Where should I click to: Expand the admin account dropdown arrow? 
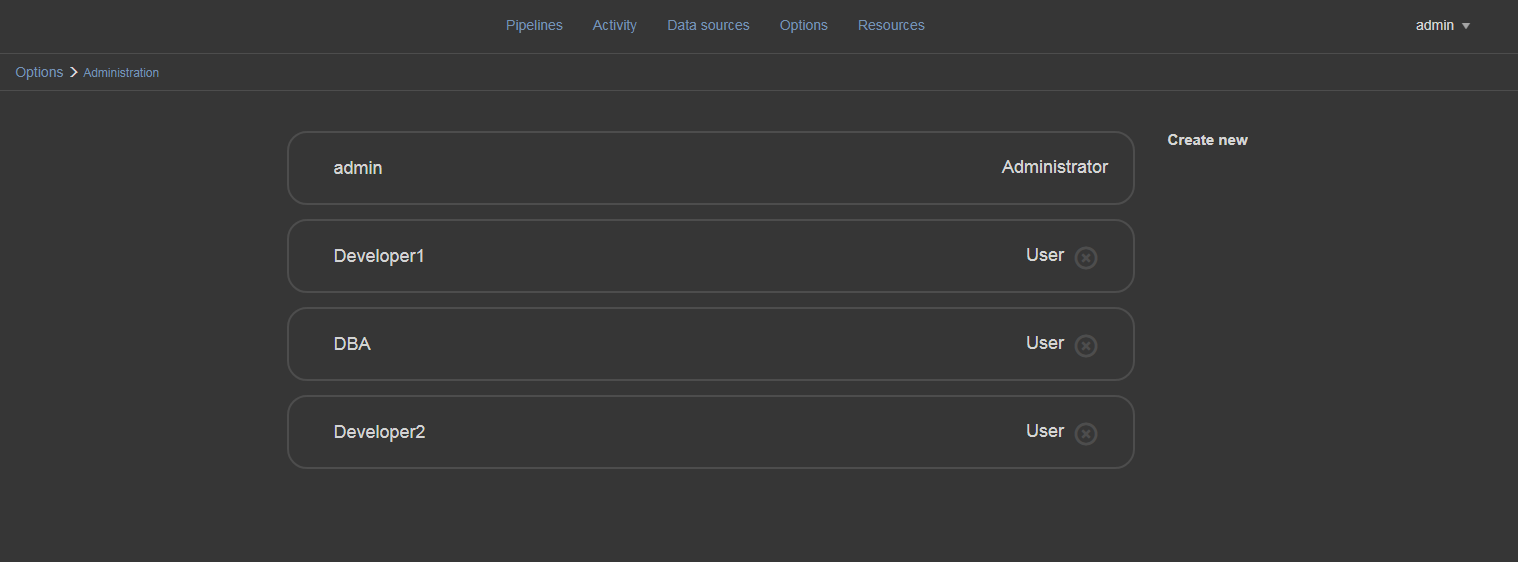[x=1466, y=26]
